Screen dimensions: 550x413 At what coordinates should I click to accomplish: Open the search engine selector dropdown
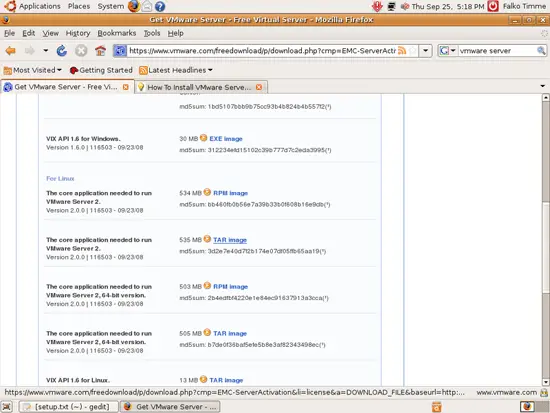448,51
